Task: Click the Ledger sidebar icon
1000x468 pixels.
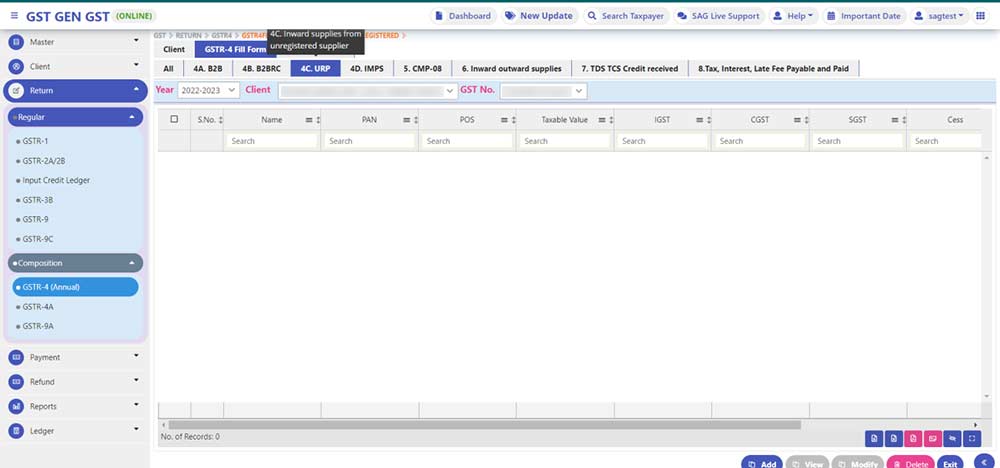Action: (17, 431)
